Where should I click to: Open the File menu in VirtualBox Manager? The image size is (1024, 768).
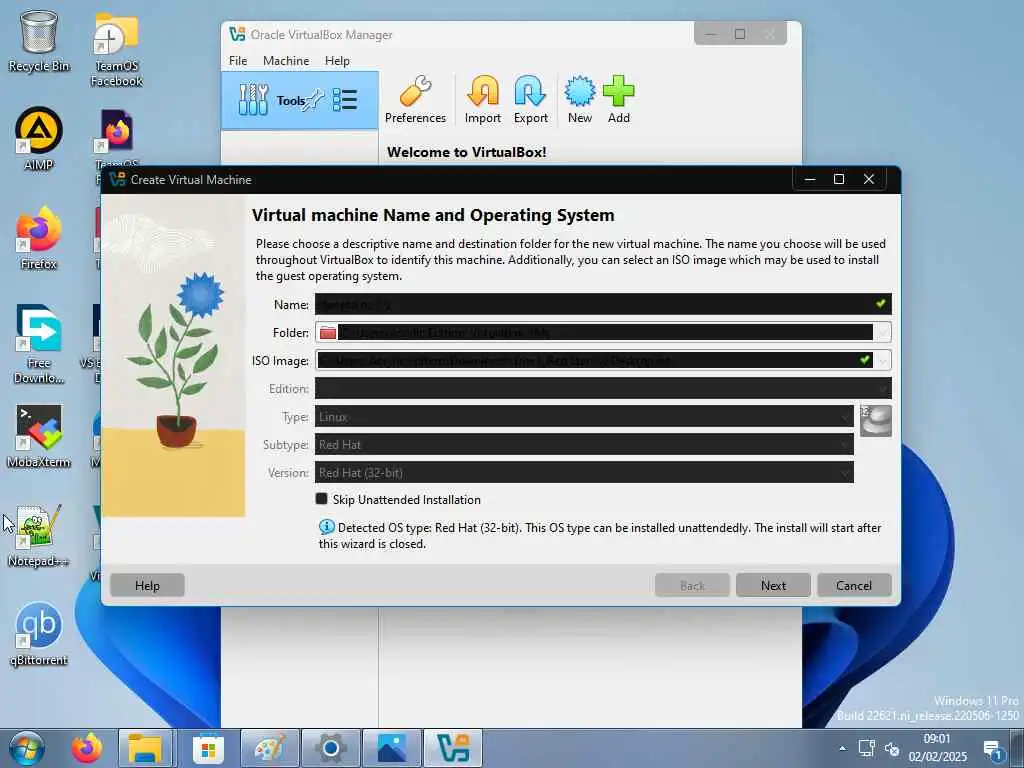click(238, 60)
